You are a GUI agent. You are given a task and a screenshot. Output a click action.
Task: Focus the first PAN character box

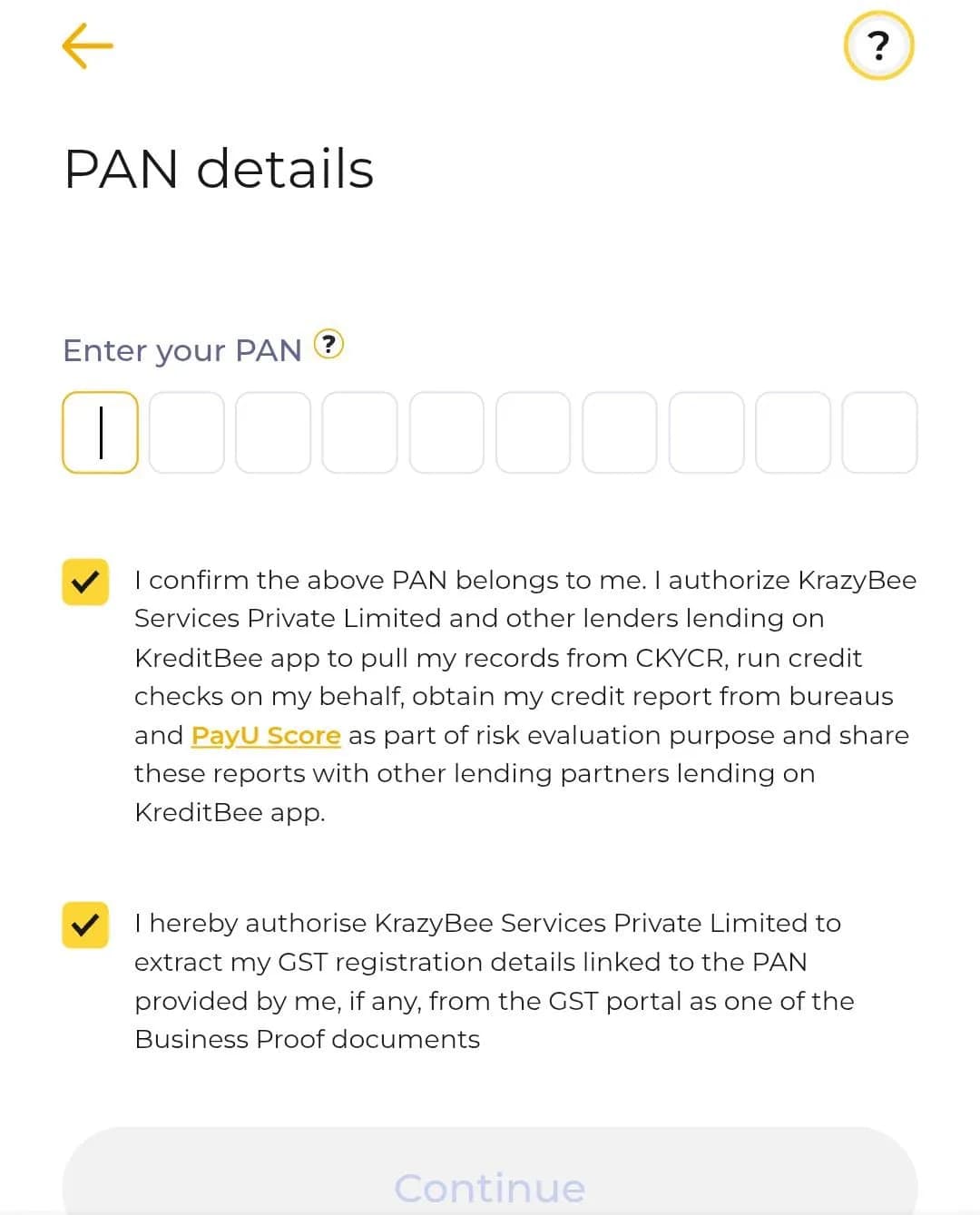pos(100,432)
